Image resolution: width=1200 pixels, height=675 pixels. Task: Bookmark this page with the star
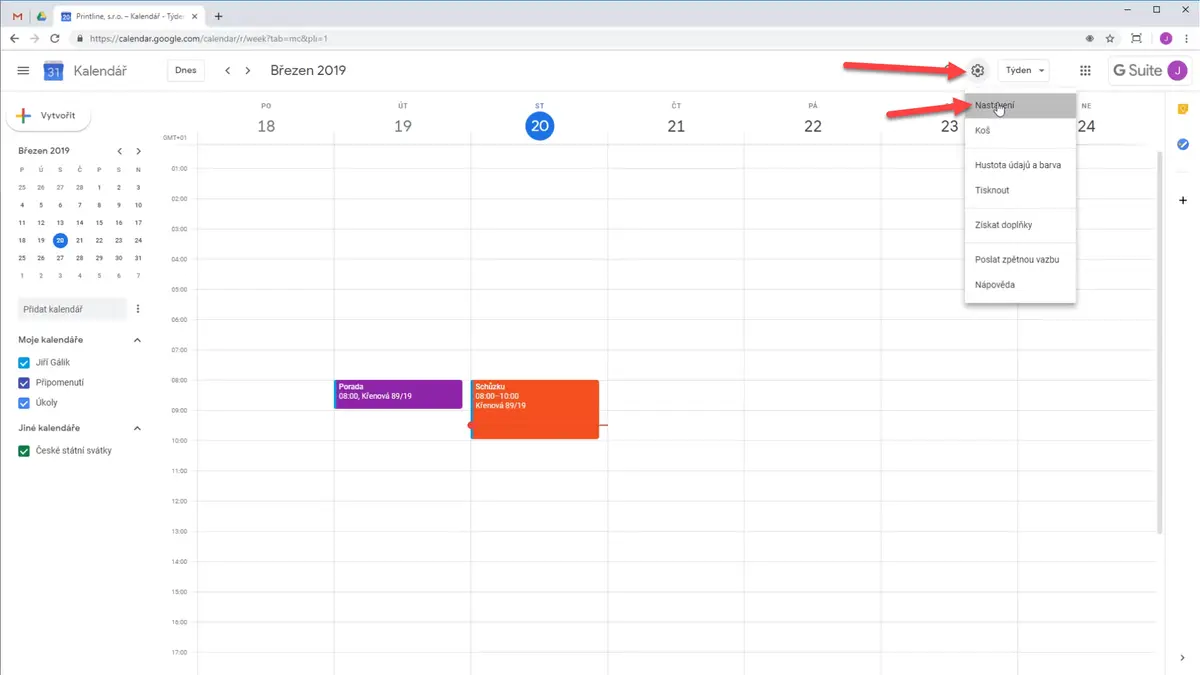pyautogui.click(x=1110, y=39)
